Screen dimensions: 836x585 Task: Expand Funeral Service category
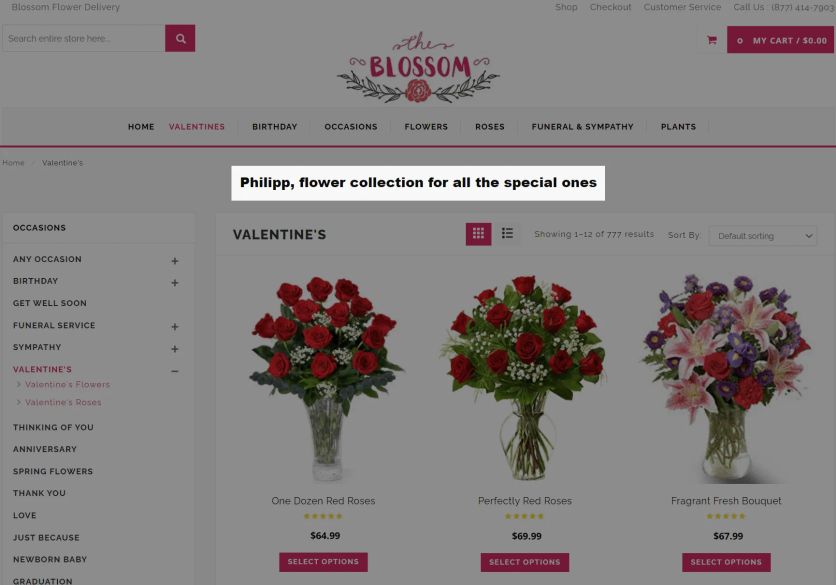pos(175,326)
